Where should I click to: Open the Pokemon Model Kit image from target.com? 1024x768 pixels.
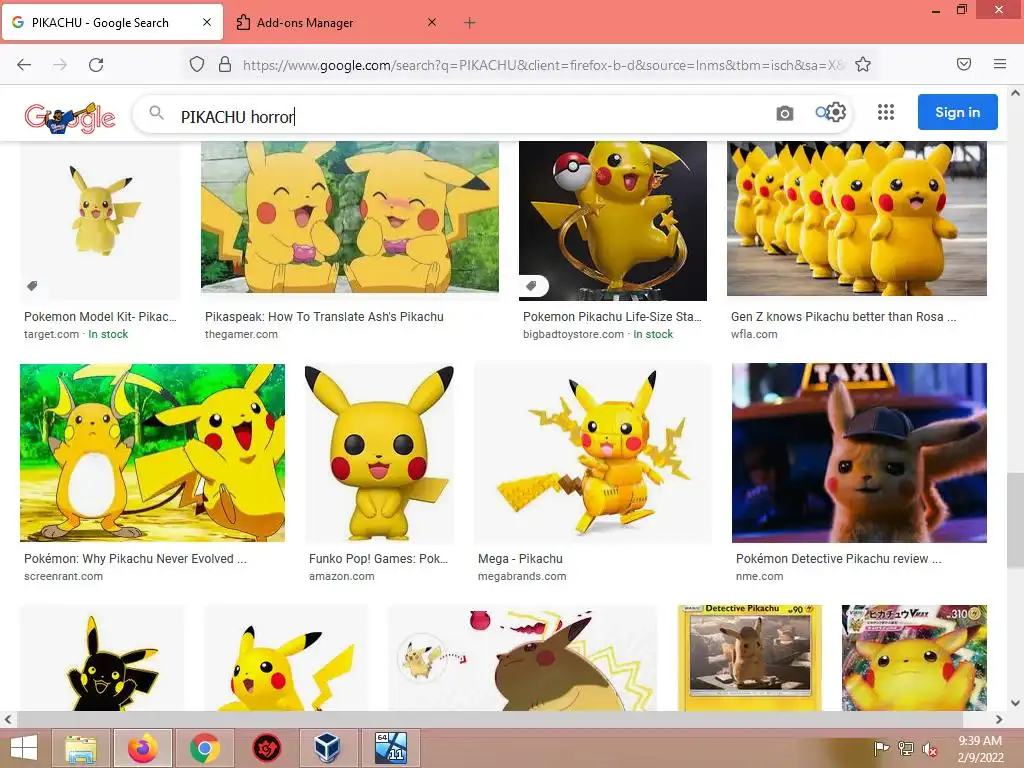[x=100, y=221]
